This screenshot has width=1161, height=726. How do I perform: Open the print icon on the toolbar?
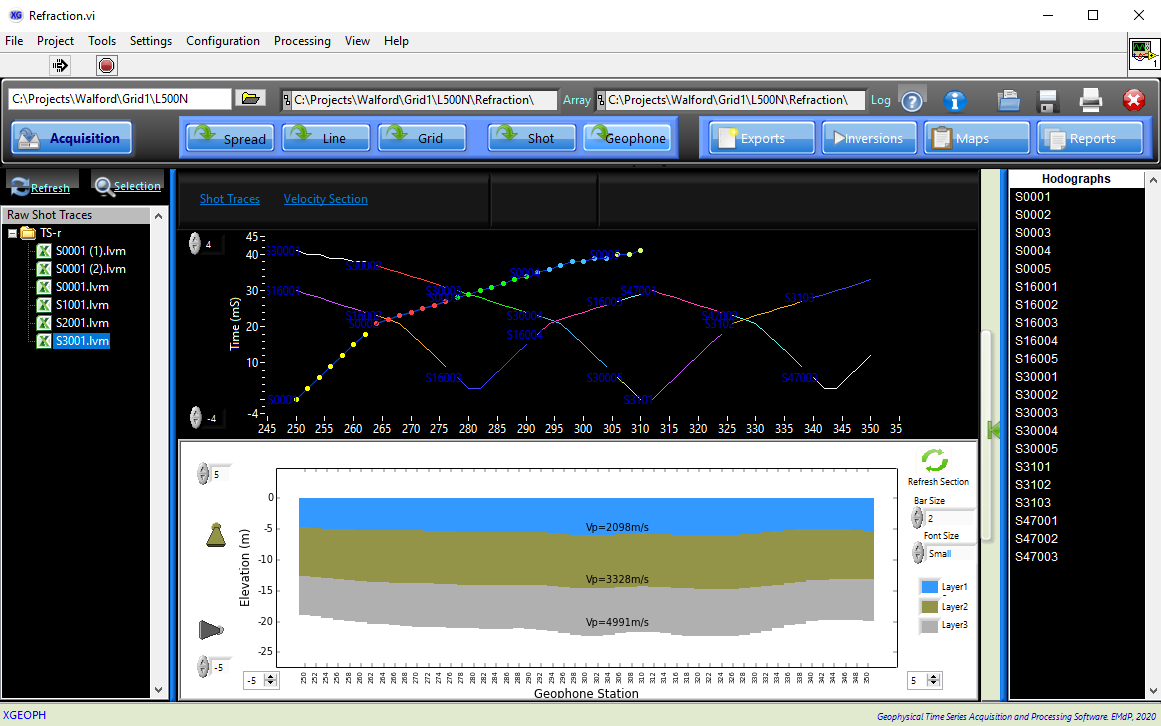[1090, 100]
